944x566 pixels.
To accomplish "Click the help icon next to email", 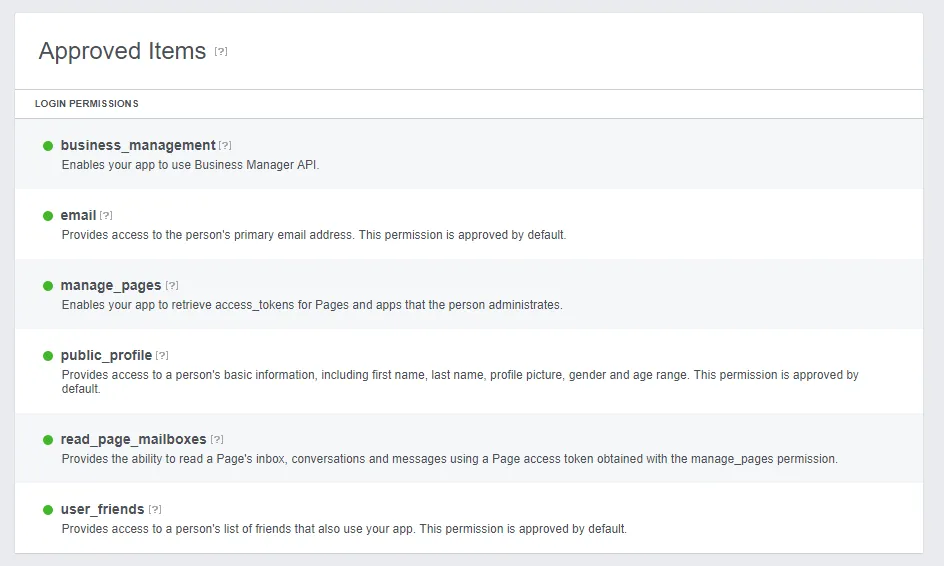I will pyautogui.click(x=106, y=215).
